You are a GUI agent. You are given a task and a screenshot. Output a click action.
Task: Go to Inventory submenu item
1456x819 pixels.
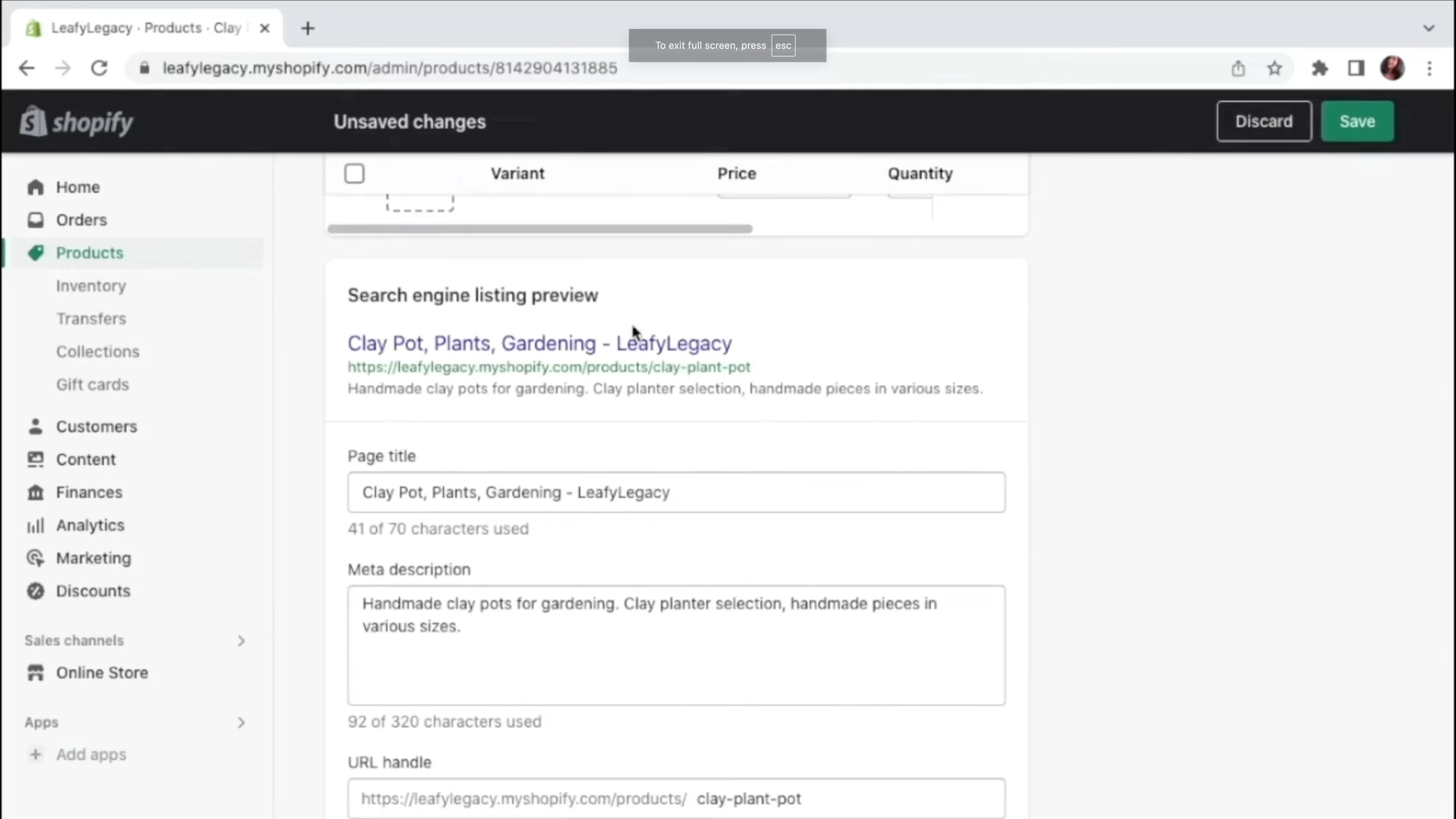point(91,286)
